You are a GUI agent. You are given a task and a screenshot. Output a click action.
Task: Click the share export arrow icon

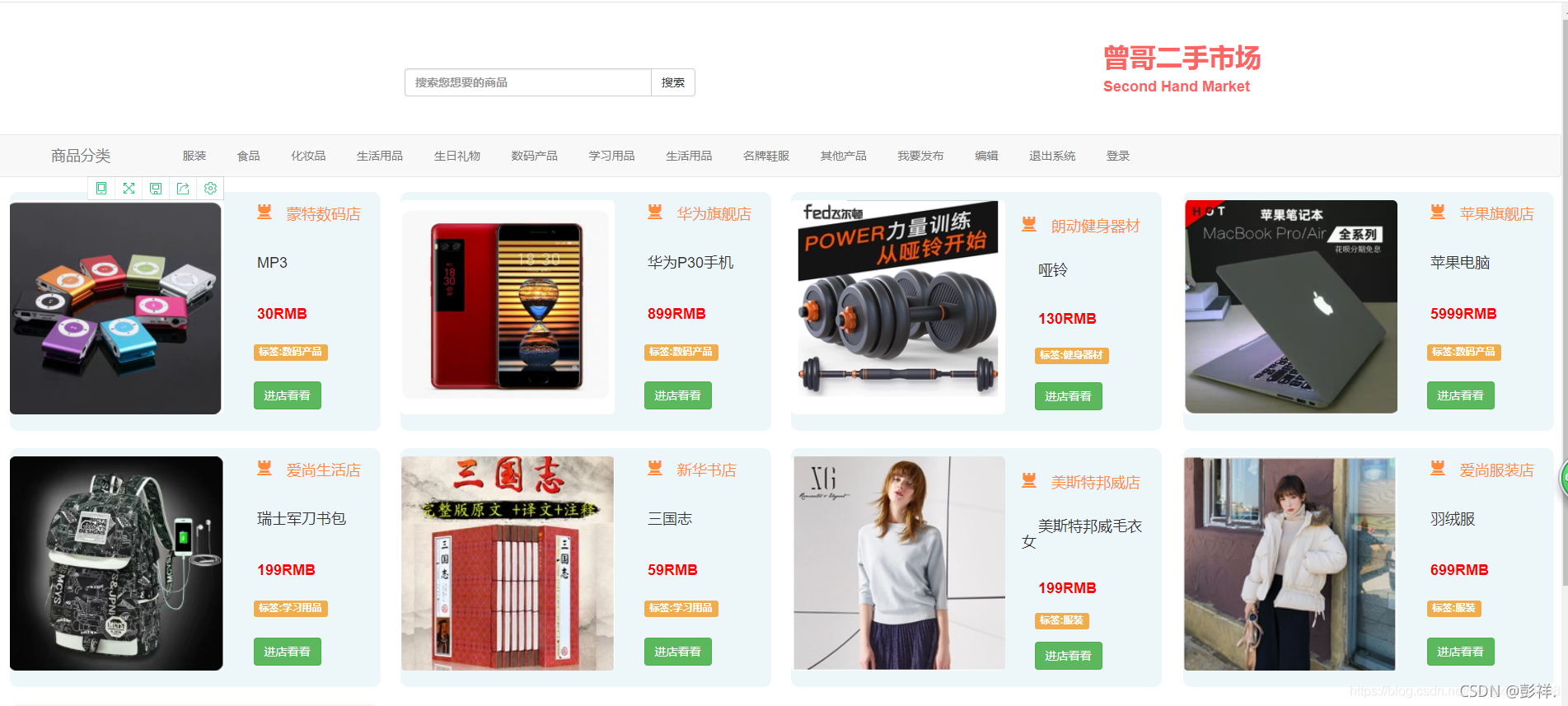tap(183, 189)
